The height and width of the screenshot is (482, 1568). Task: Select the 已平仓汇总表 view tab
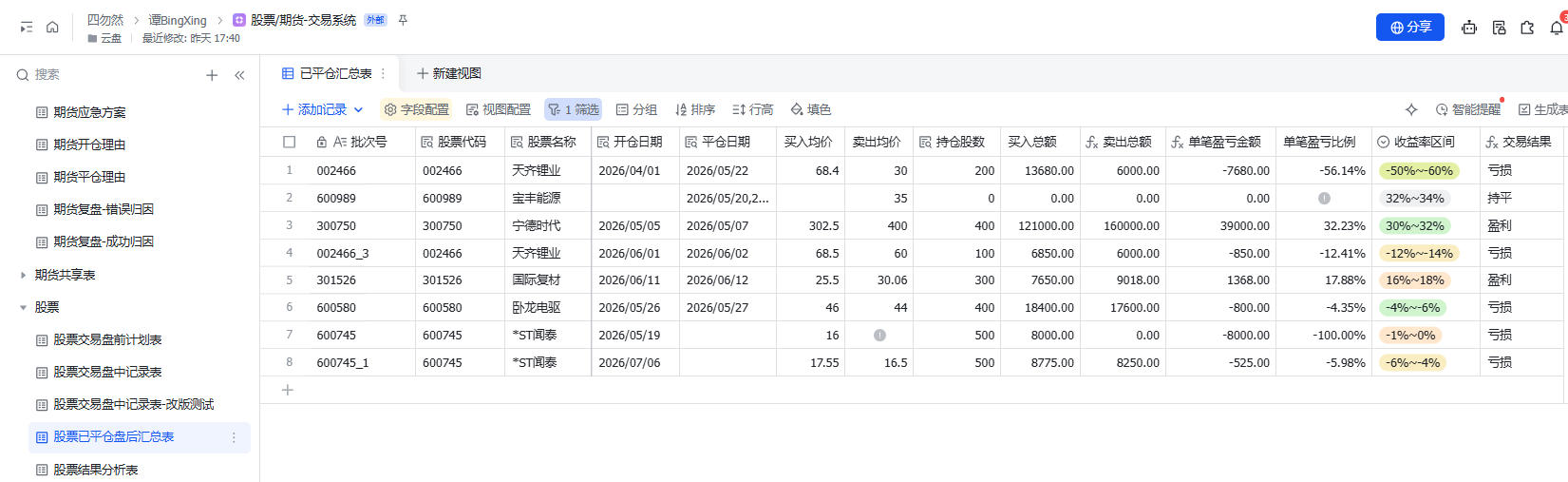(x=328, y=73)
